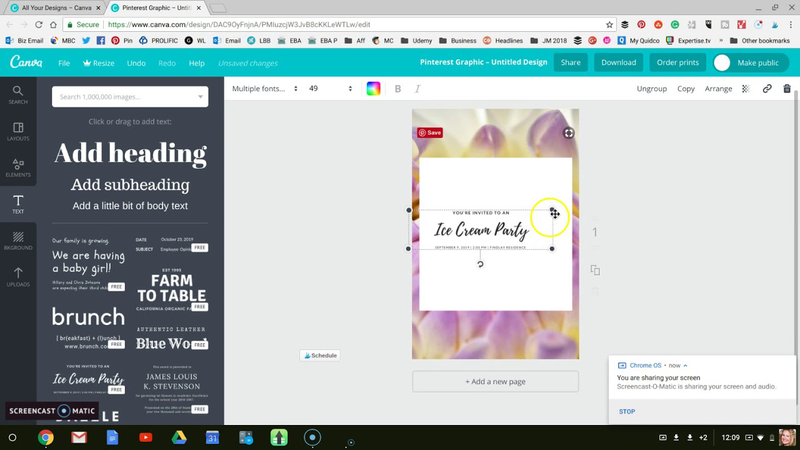
Task: Open the Background panel
Action: click(18, 240)
